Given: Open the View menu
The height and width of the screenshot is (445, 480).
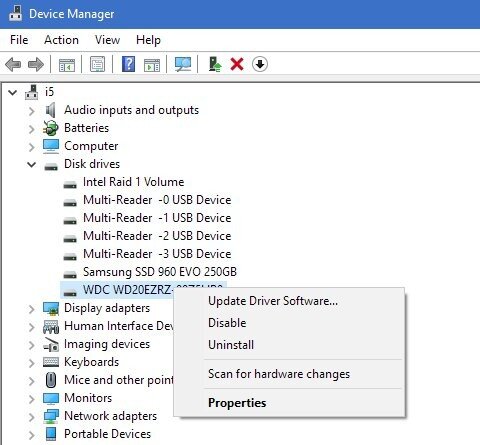Looking at the screenshot, I should 107,40.
